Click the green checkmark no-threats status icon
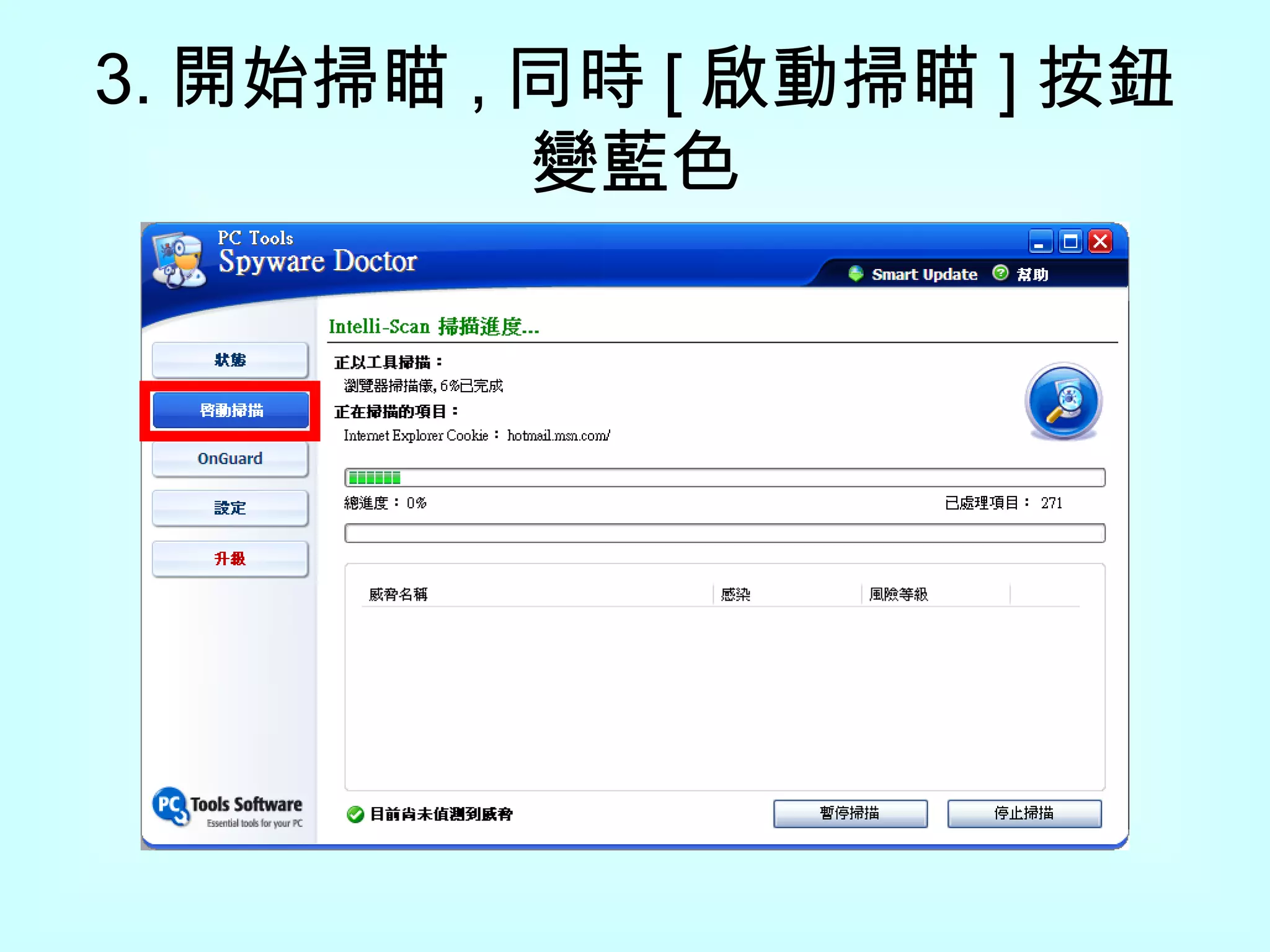Image resolution: width=1270 pixels, height=952 pixels. click(355, 814)
